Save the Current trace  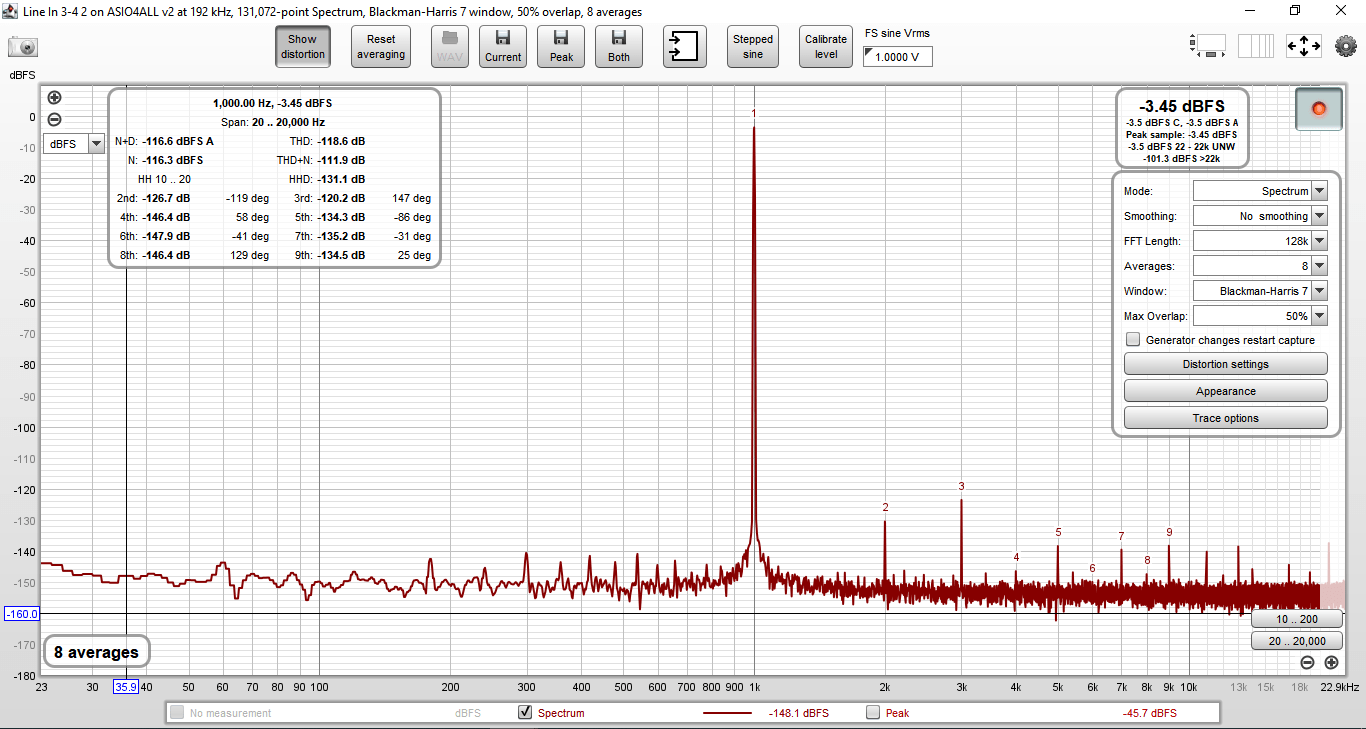[x=503, y=47]
